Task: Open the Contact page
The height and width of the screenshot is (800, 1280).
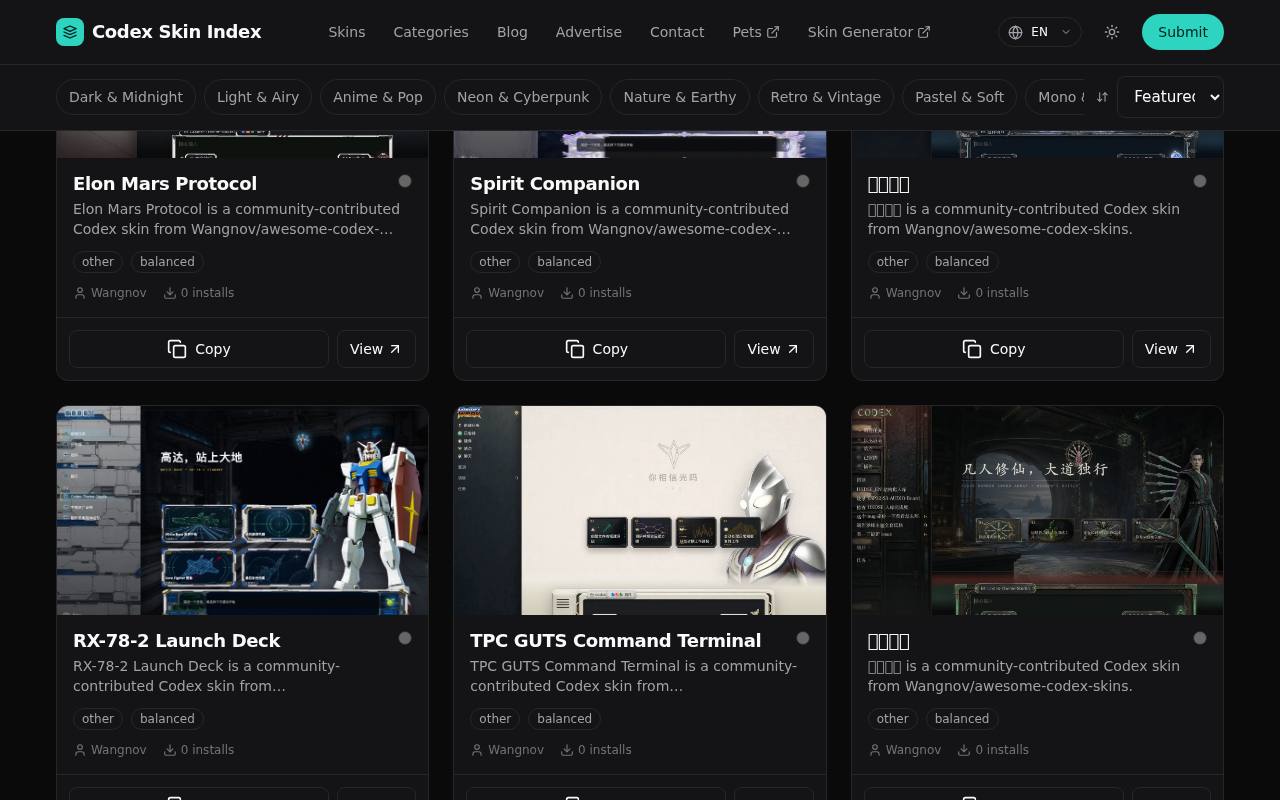Action: (x=677, y=32)
